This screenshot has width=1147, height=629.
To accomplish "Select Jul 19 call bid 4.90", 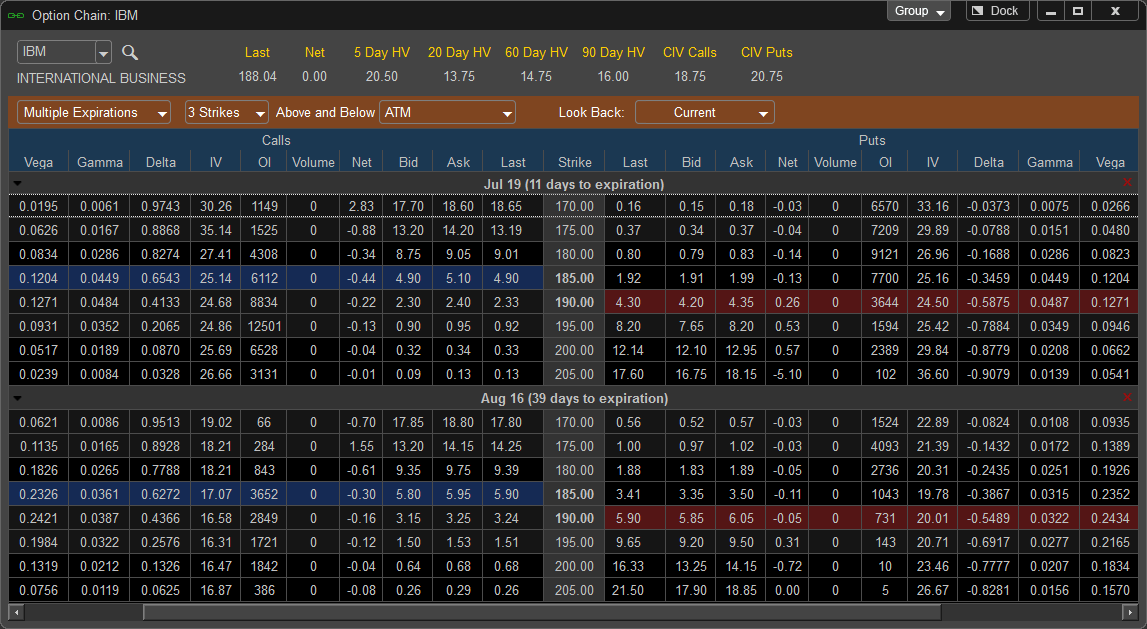I will tap(408, 279).
